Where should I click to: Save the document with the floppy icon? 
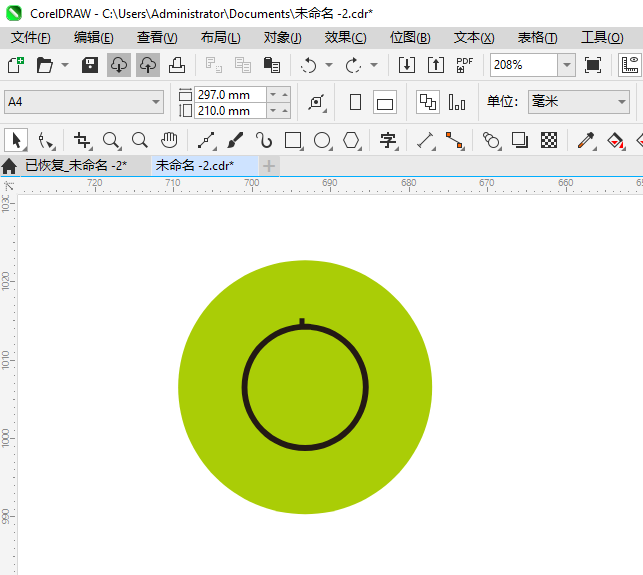tap(90, 65)
